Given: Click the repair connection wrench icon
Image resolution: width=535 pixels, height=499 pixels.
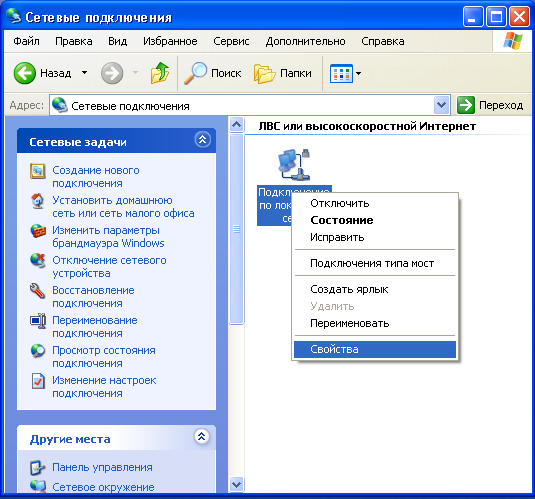Looking at the screenshot, I should pyautogui.click(x=38, y=291).
